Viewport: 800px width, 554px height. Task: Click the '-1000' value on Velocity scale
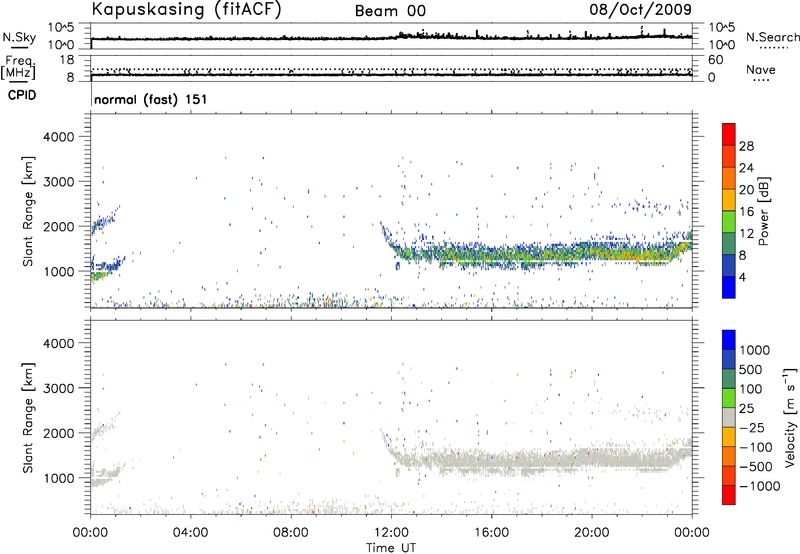click(x=760, y=486)
